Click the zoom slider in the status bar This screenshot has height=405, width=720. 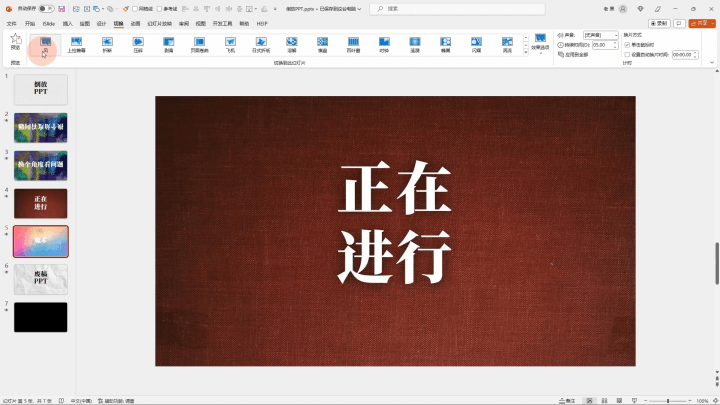pos(668,401)
